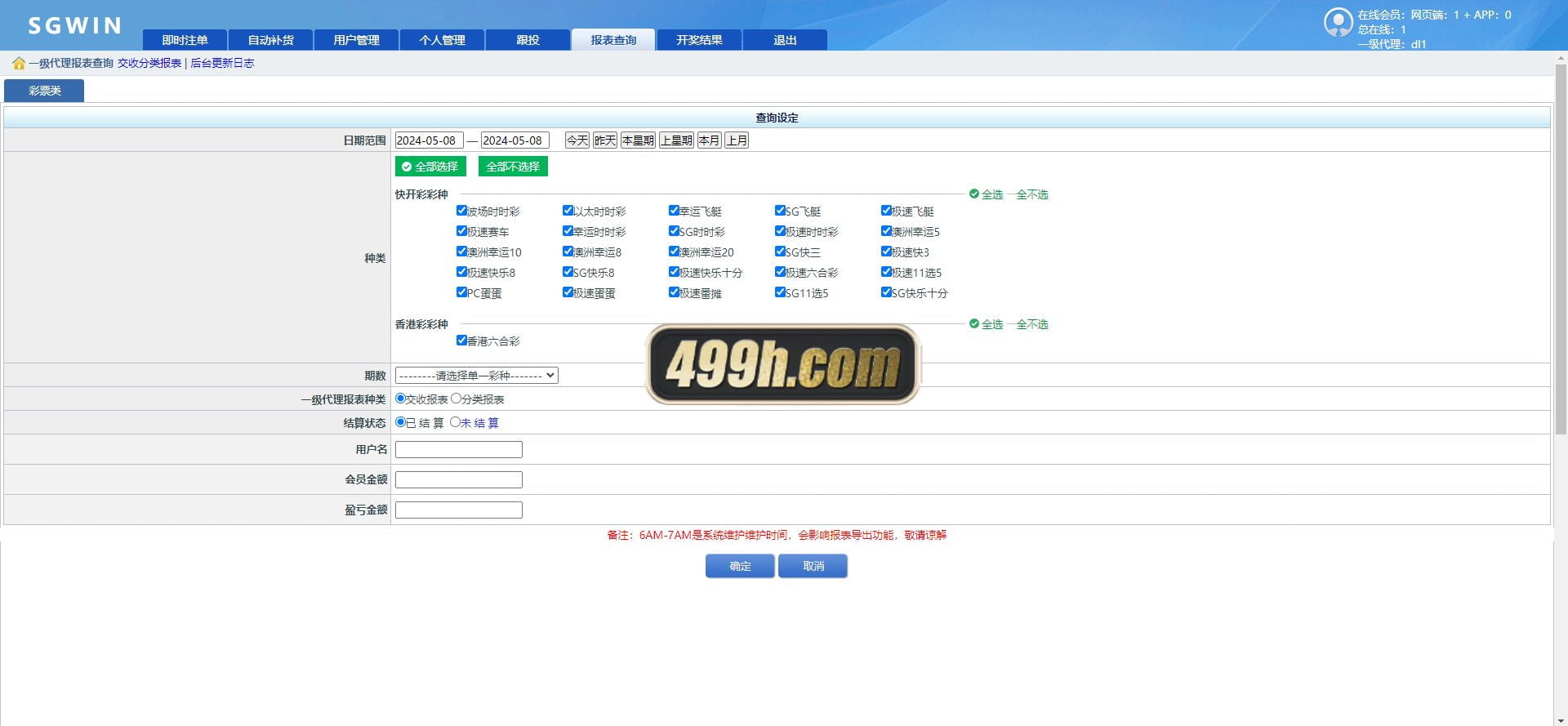Toggle 幸运飞艇 checkbox
The image size is (1568, 726).
click(x=674, y=211)
